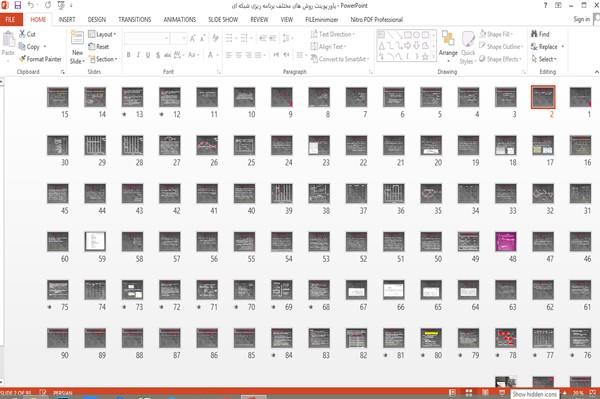Open Text Direction dropdown
This screenshot has height=399, width=600.
click(333, 34)
